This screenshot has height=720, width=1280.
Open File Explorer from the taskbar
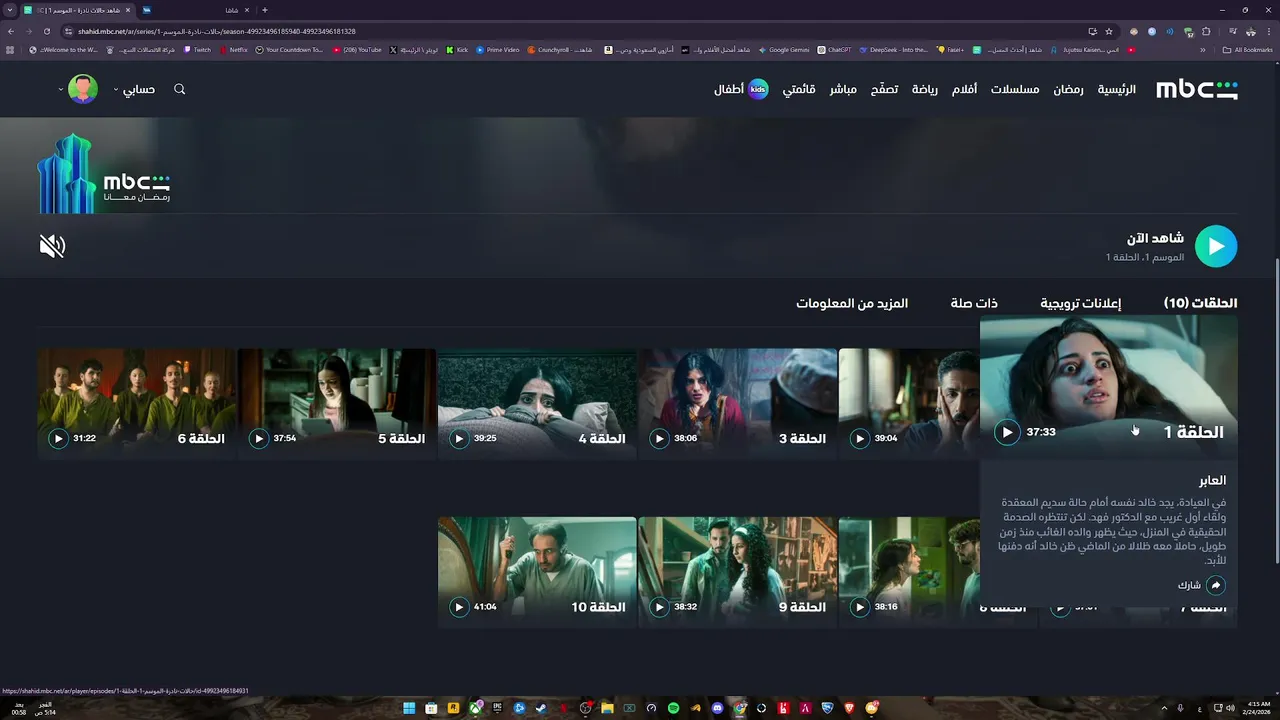coord(607,708)
